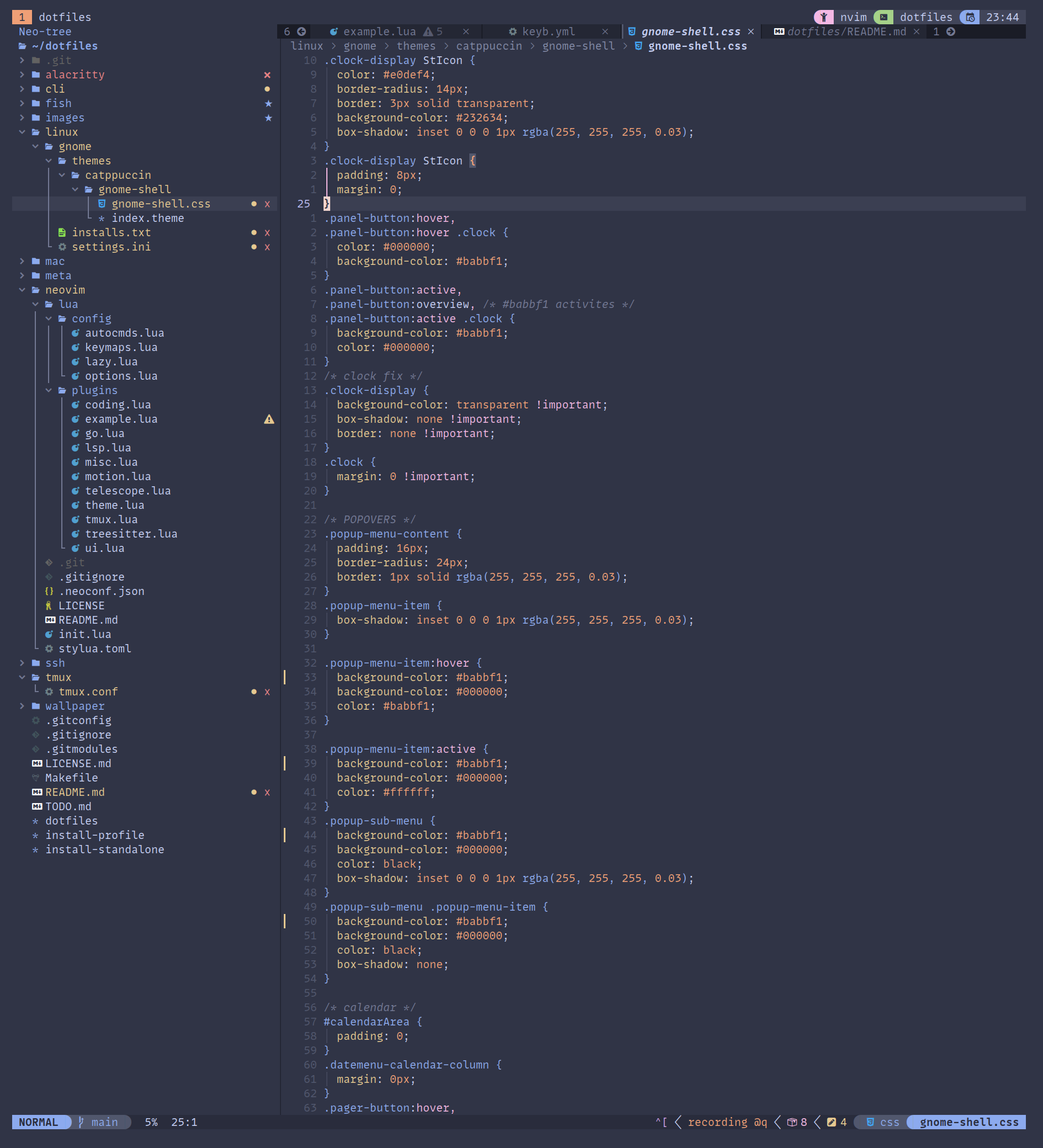Image resolution: width=1043 pixels, height=1148 pixels.
Task: Click the #e0def4 color value in code
Action: tap(406, 75)
